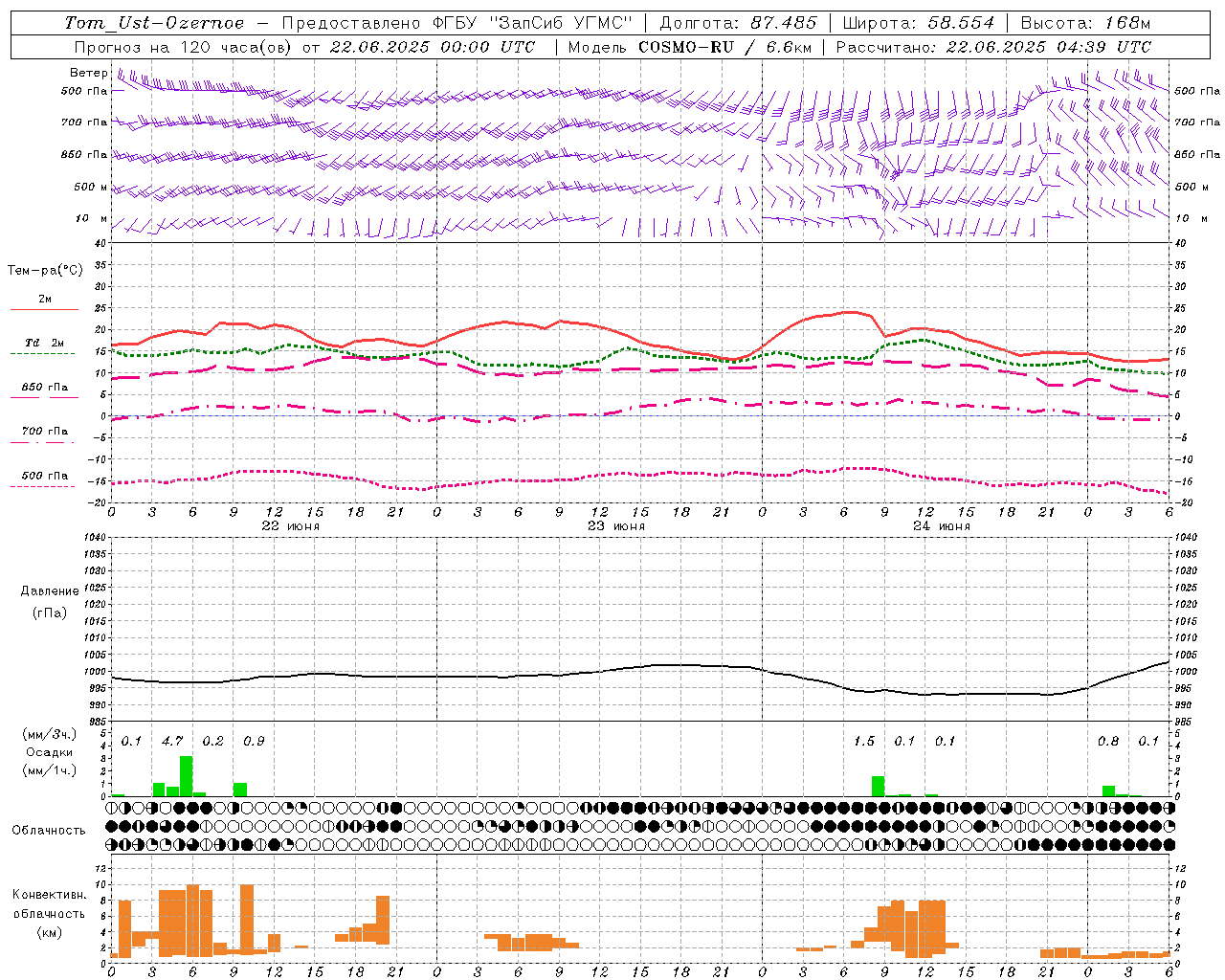Click the 0.8 precipitation value

(1108, 741)
